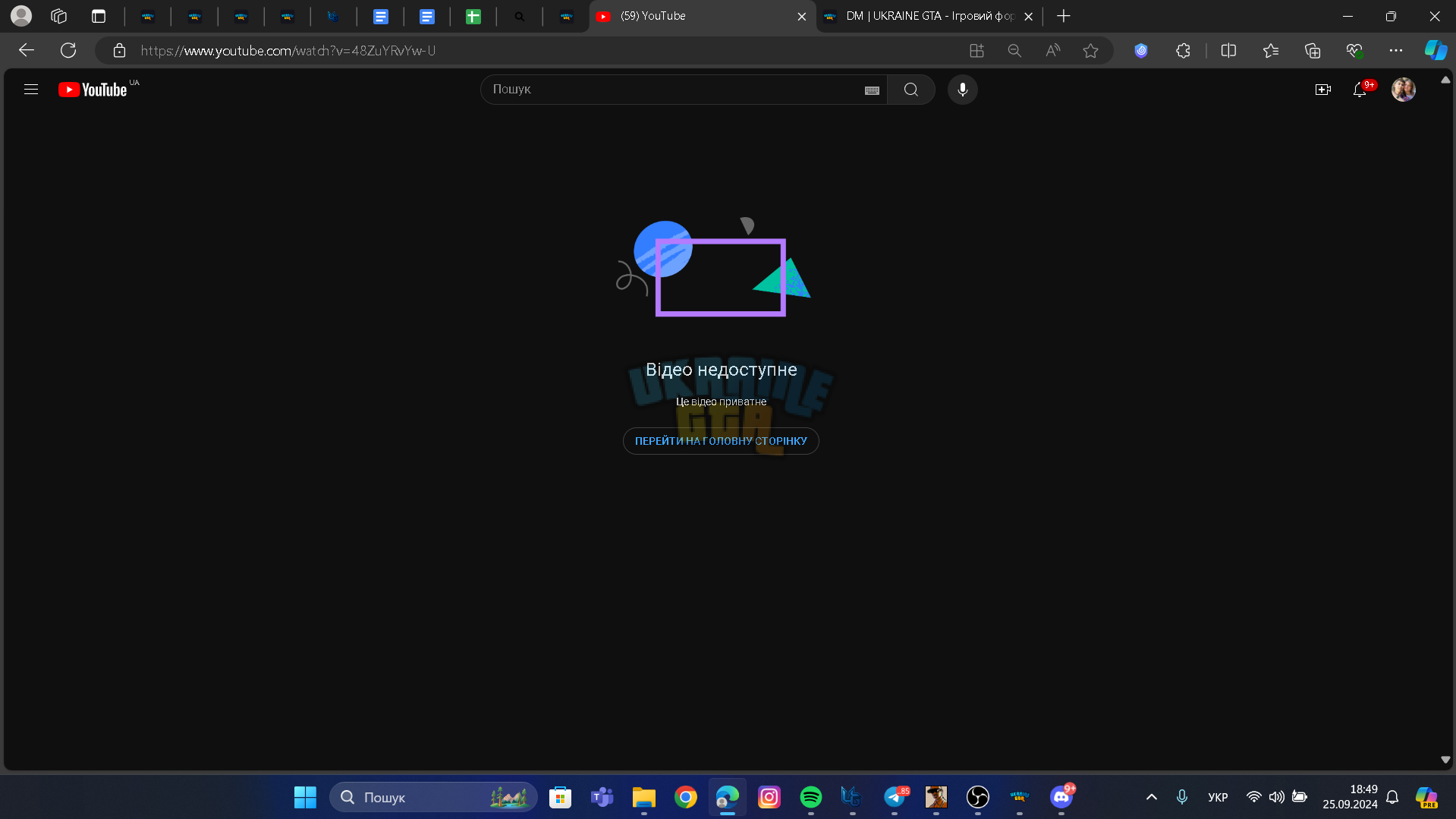The height and width of the screenshot is (819, 1456).
Task: Open Copilot sidebar in Edge
Action: [1436, 51]
